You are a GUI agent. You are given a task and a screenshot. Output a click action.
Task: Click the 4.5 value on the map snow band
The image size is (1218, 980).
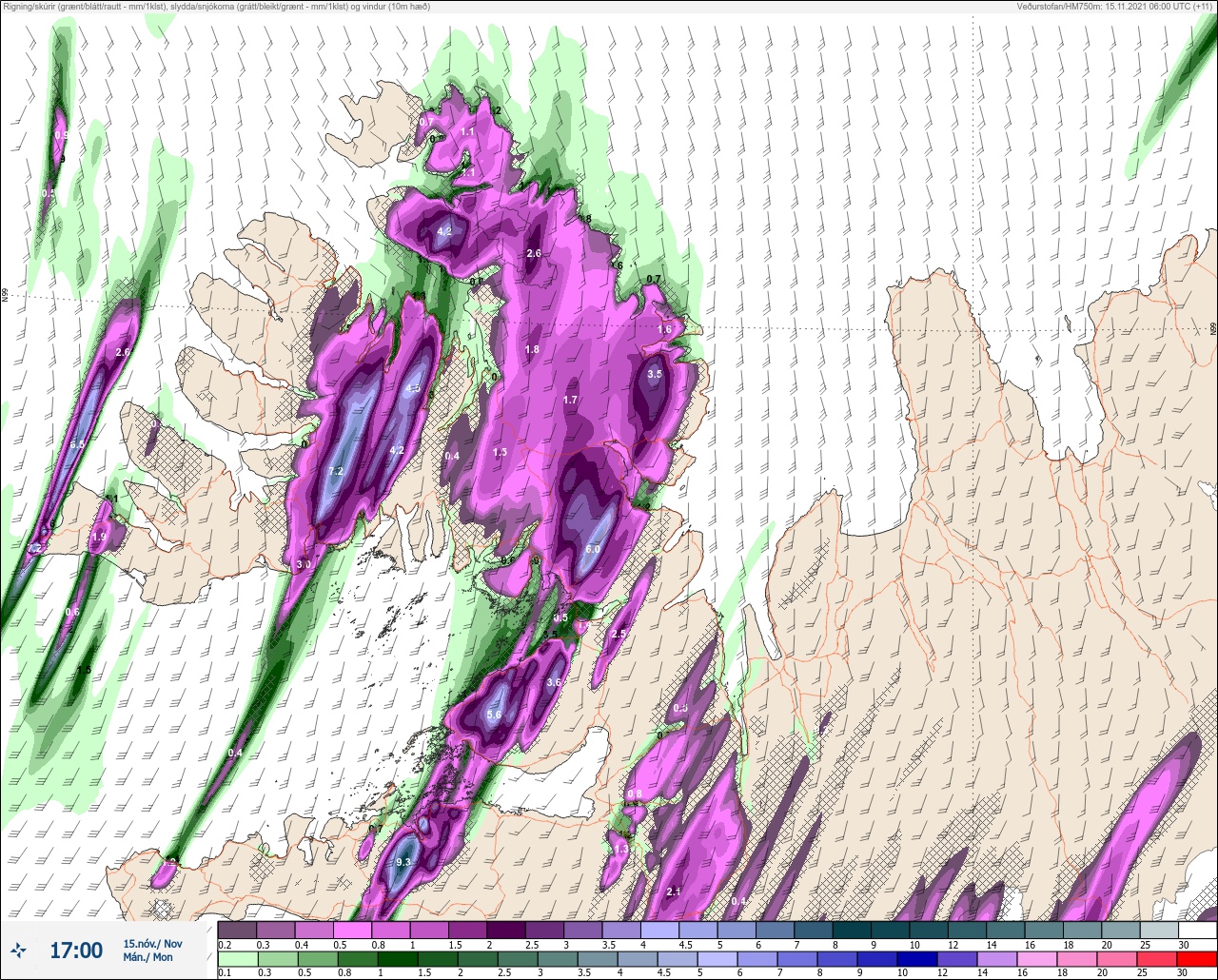[x=413, y=389]
